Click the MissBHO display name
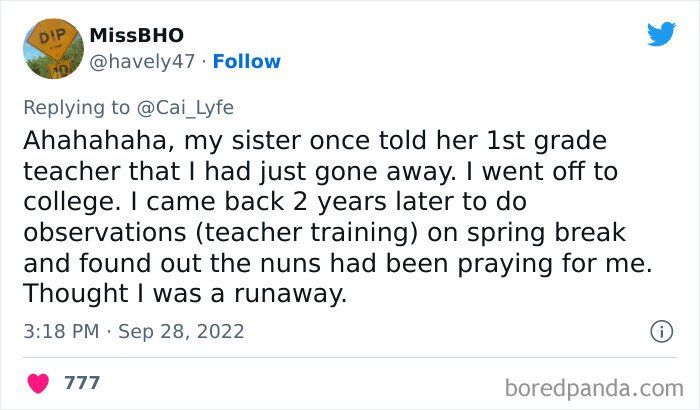700x410 pixels. [136, 35]
